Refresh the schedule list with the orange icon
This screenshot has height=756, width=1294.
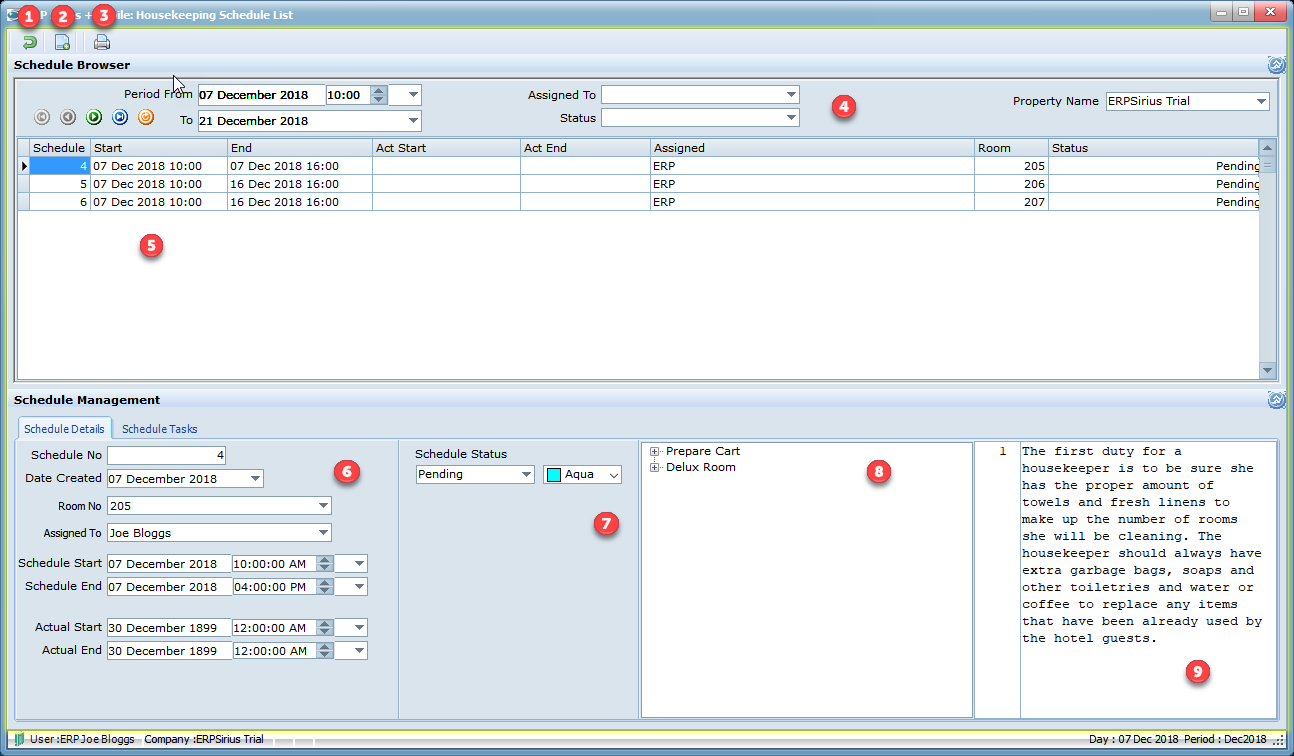click(146, 117)
